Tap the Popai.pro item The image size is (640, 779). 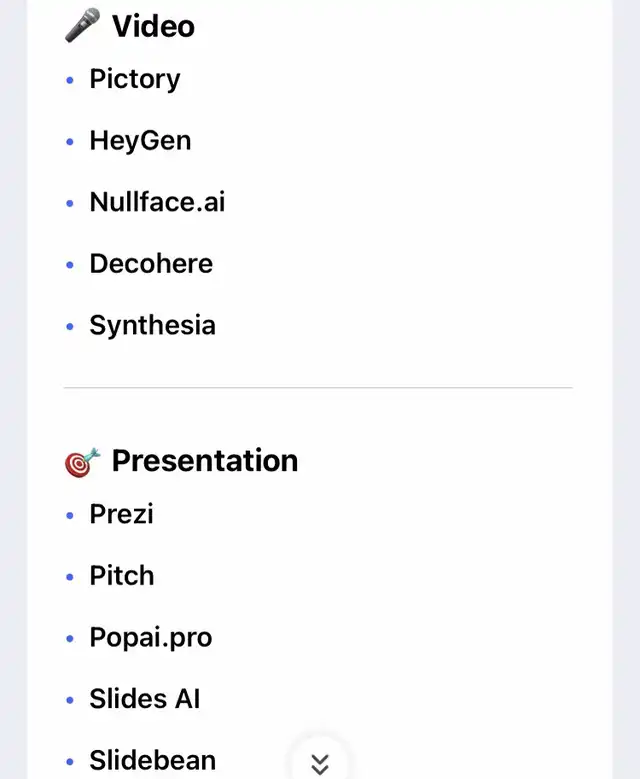(151, 637)
